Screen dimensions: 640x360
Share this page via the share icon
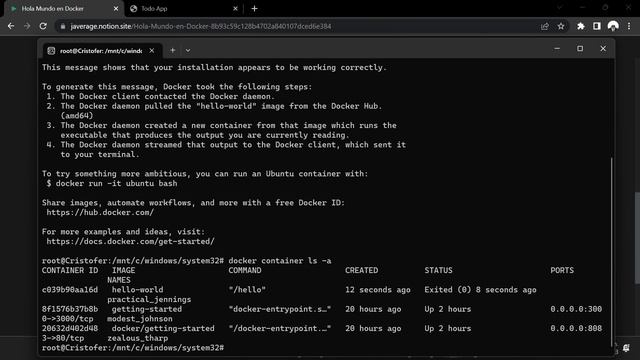pos(544,26)
